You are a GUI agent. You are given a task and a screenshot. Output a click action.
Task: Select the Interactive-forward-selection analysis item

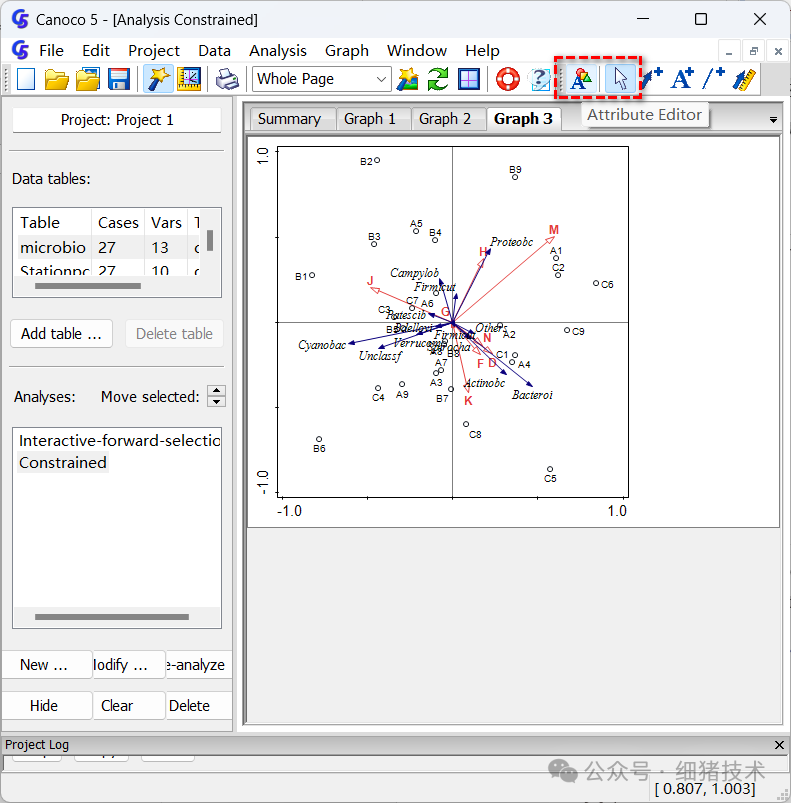click(x=119, y=440)
